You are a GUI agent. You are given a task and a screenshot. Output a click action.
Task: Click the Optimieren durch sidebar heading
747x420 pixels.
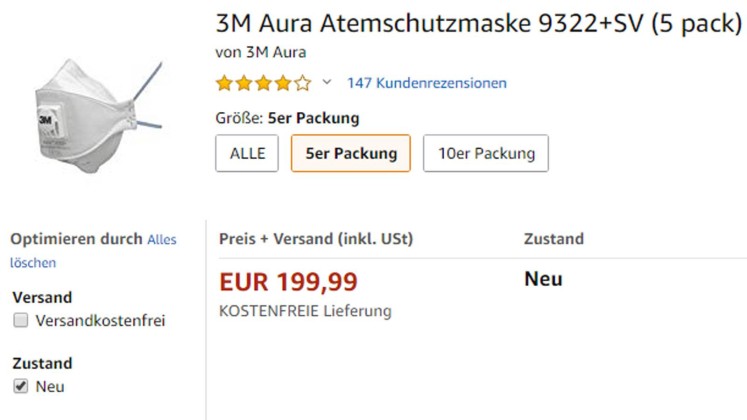[76, 240]
